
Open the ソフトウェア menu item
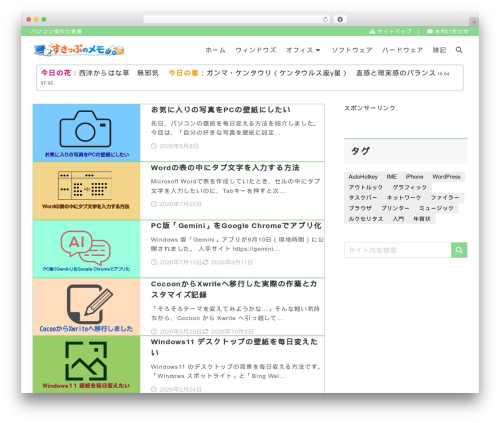(352, 50)
